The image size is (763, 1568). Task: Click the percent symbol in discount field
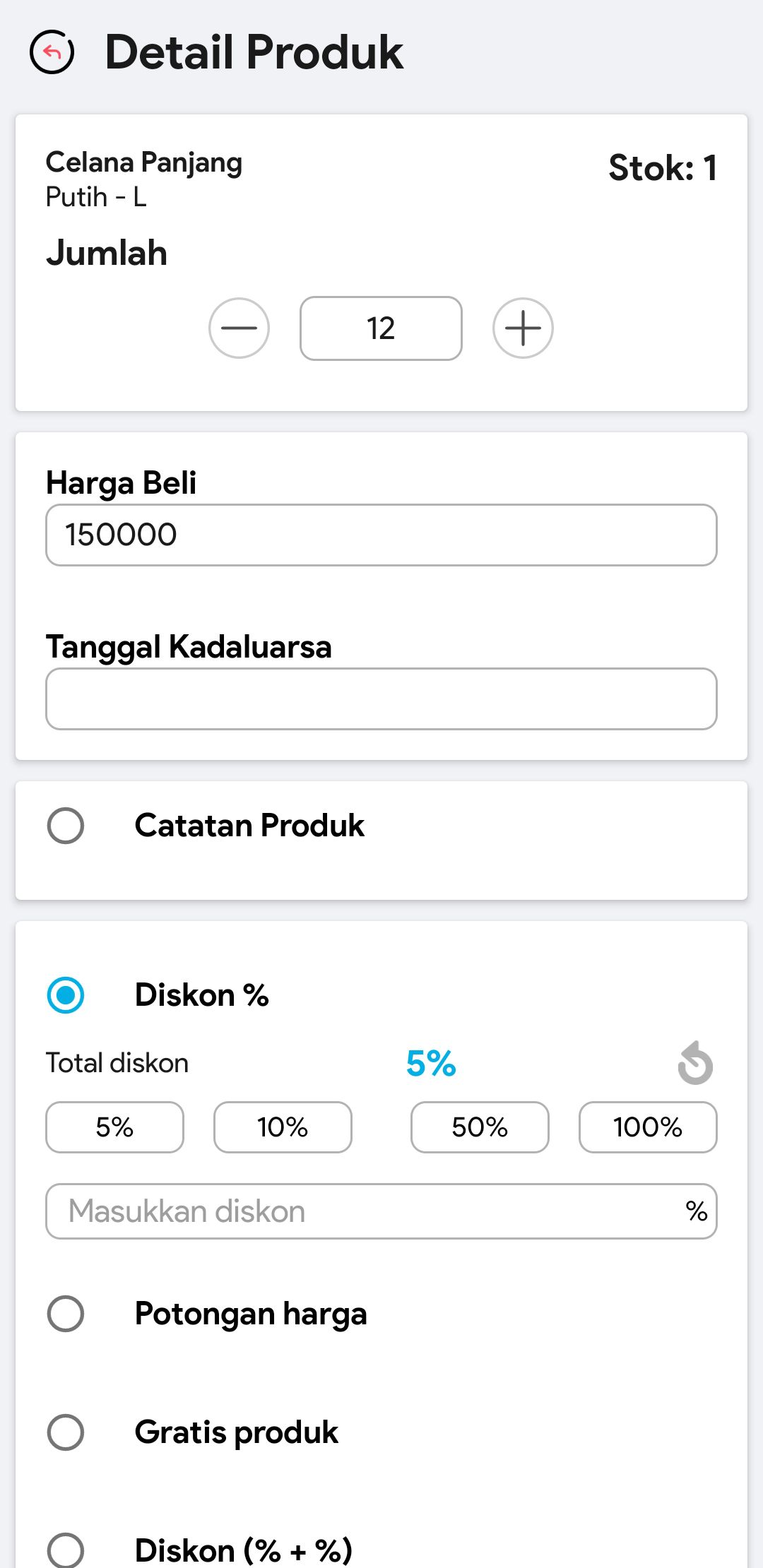(697, 1211)
